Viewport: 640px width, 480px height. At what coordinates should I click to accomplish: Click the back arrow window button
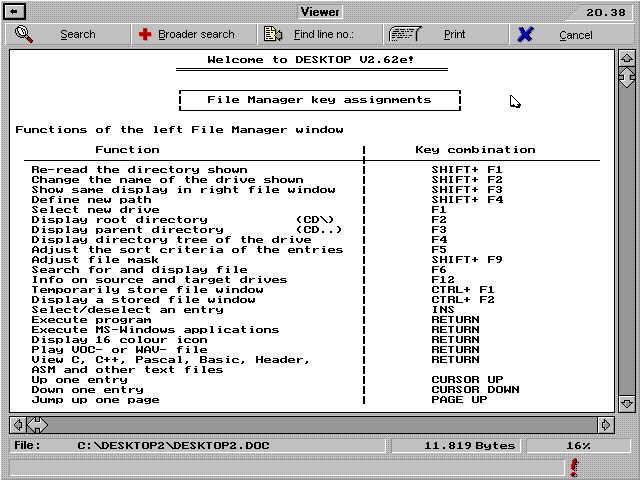click(15, 11)
